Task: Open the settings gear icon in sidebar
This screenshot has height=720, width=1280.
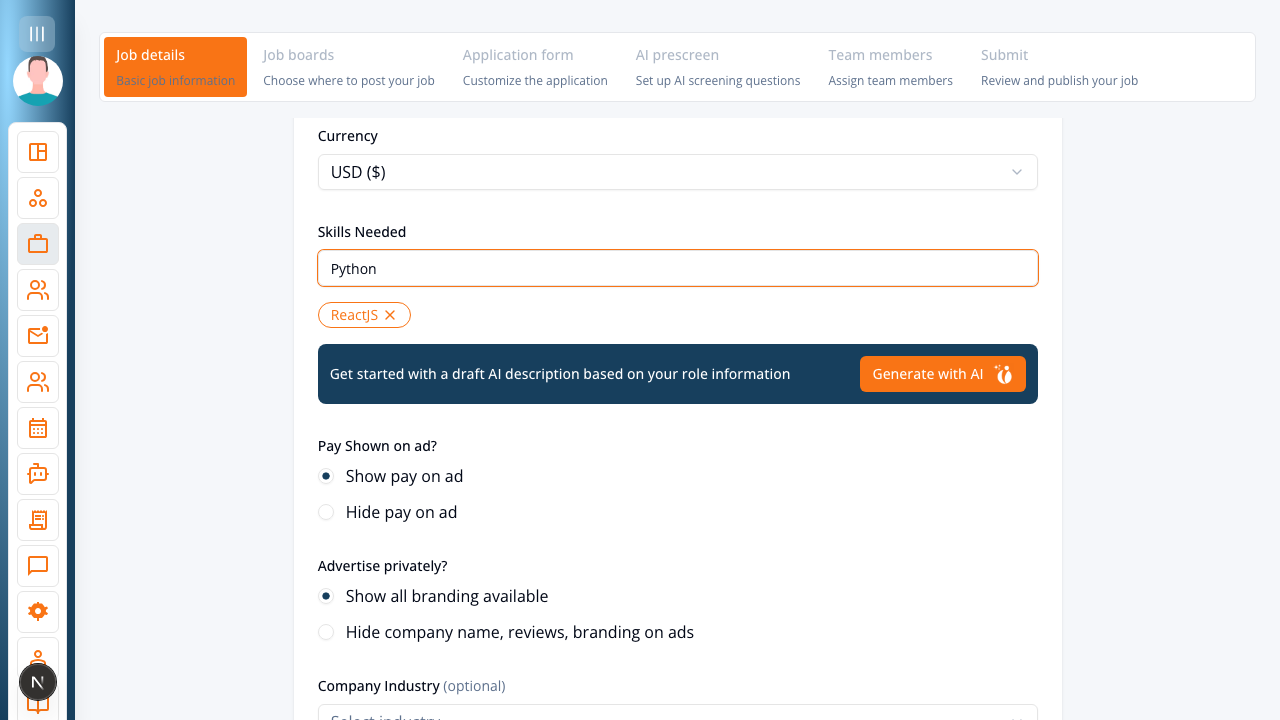Action: 38,612
